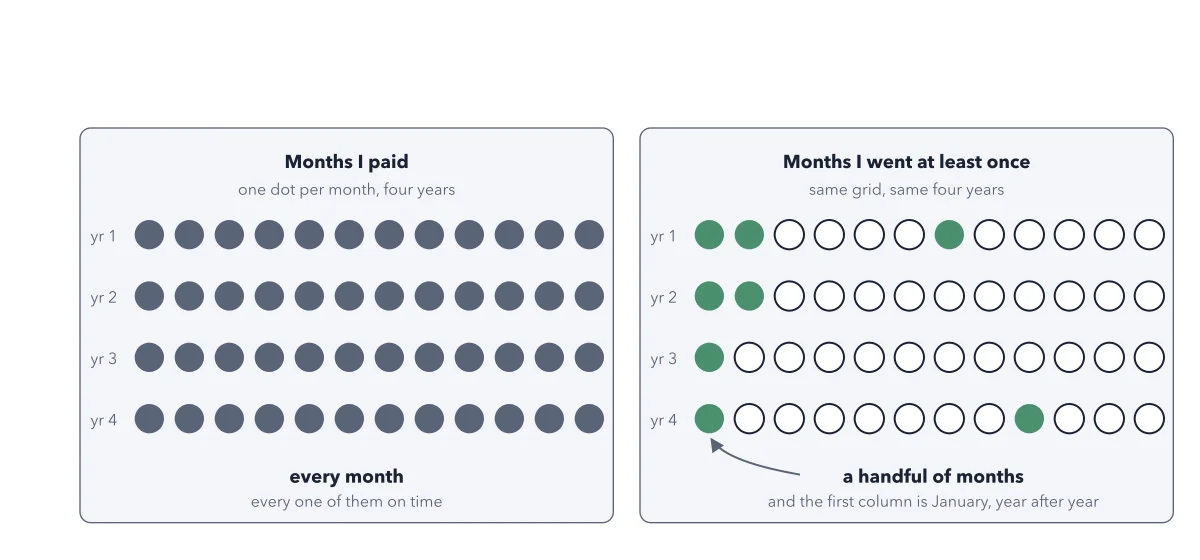Click the green dot in yr 1 seventh month
The image size is (1200, 560).
(x=949, y=235)
